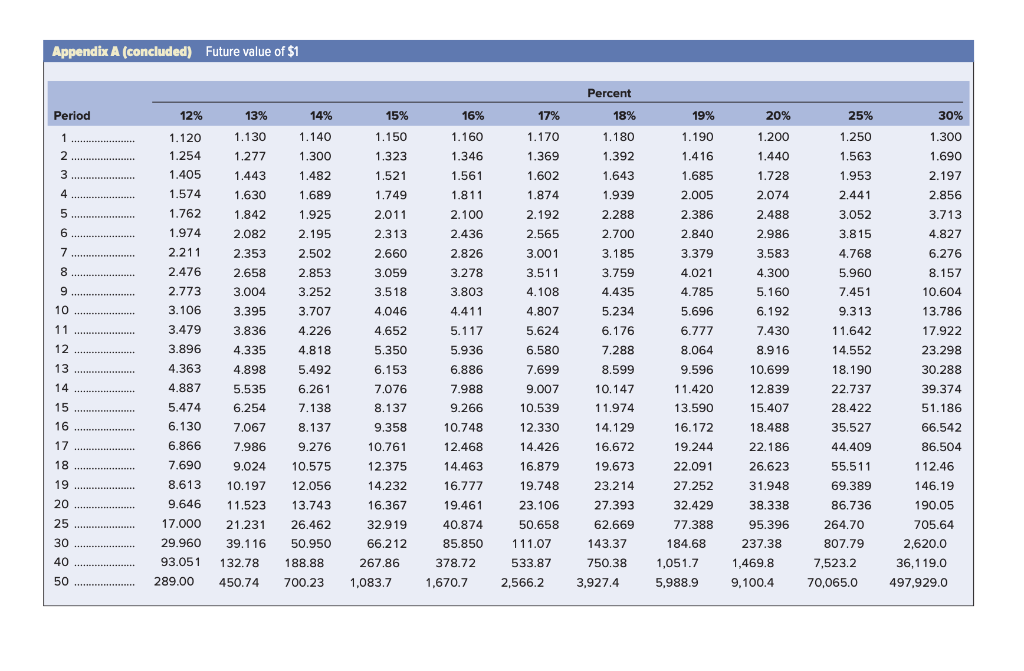The image size is (1024, 671).
Task: Select the 'Percent' header label
Action: pos(609,93)
